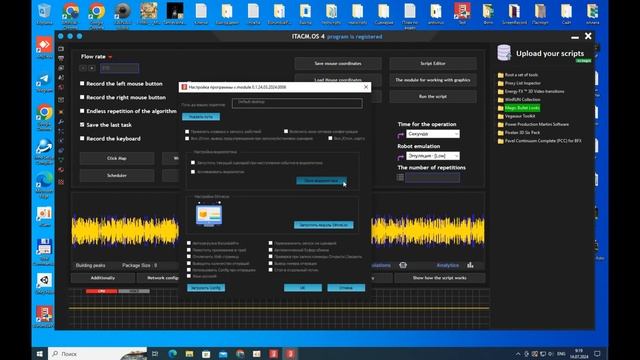Click the red CPU usage bar
The image size is (640, 360).
pyautogui.click(x=101, y=291)
